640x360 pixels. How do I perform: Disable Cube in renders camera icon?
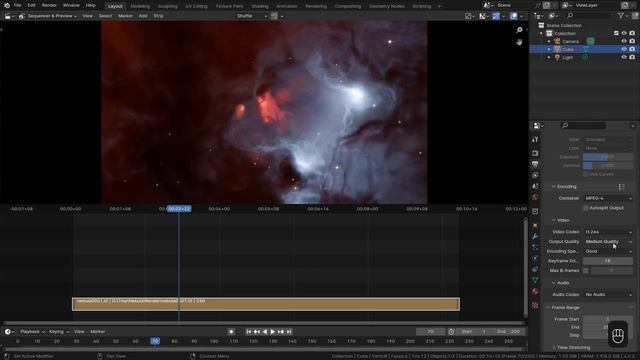coord(632,49)
